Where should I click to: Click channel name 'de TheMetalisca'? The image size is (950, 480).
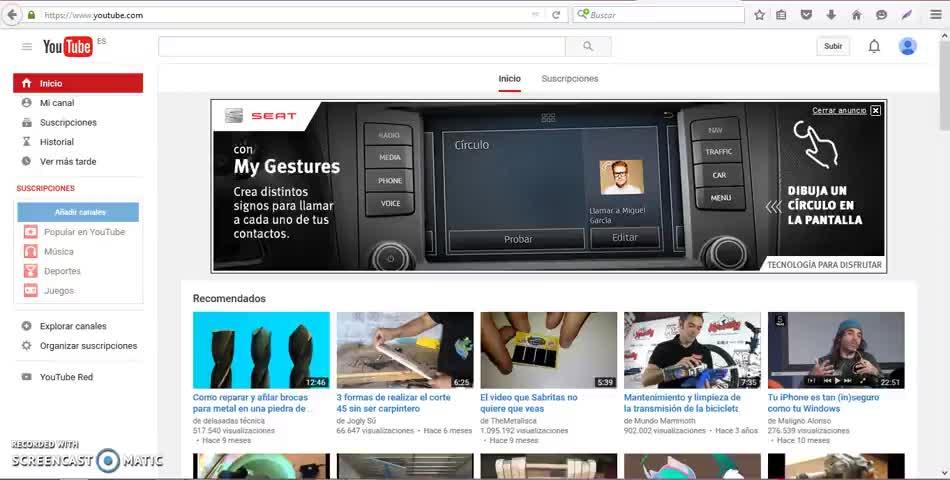[508, 421]
